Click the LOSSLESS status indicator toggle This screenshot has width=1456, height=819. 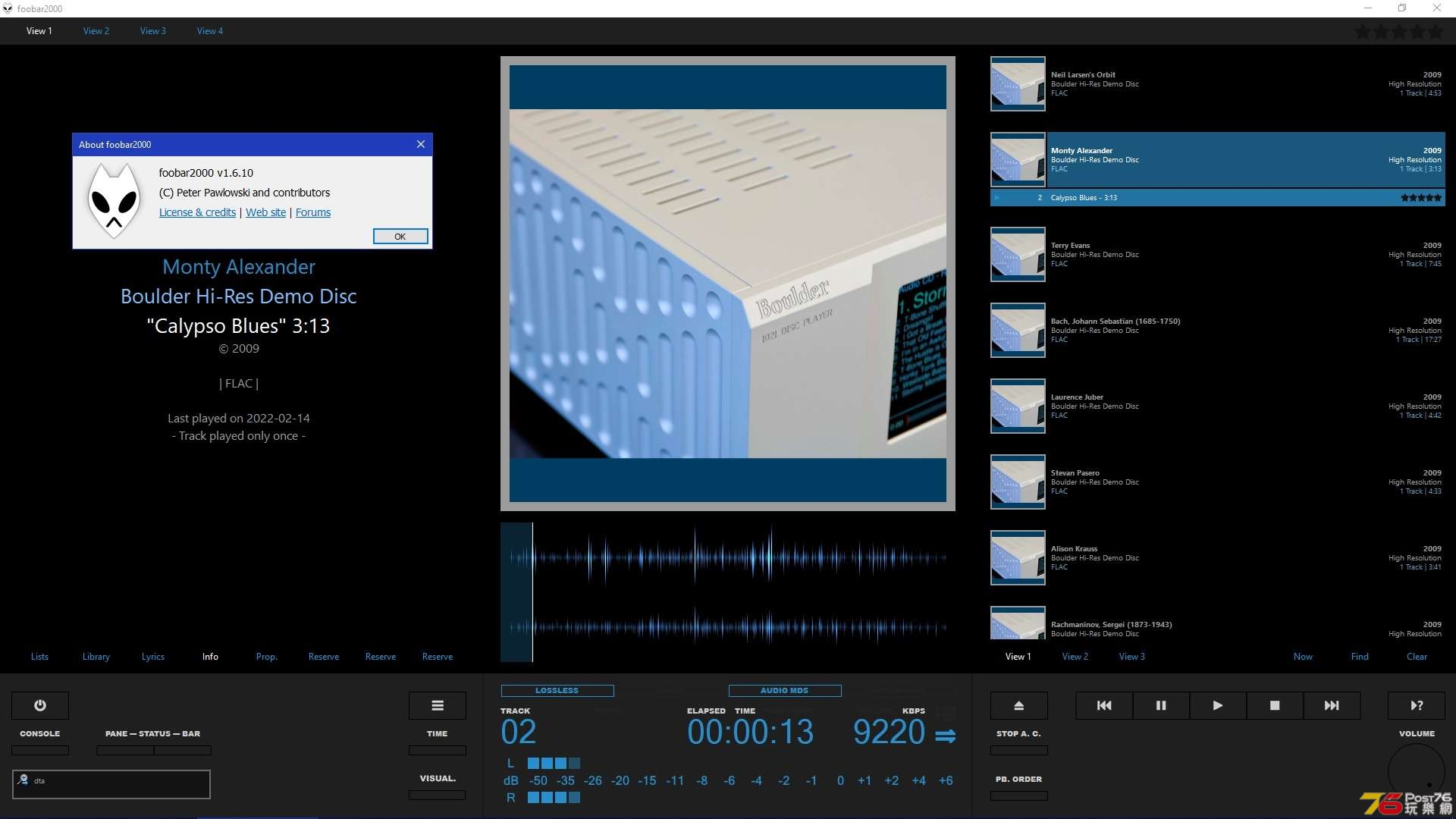pyautogui.click(x=556, y=689)
